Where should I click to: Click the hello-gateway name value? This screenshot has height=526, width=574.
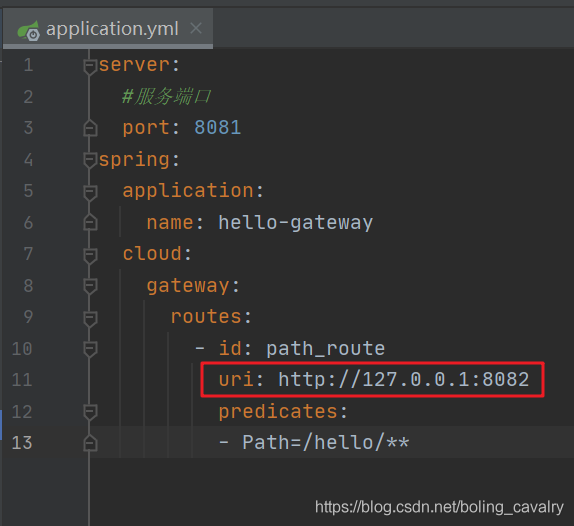pos(295,223)
